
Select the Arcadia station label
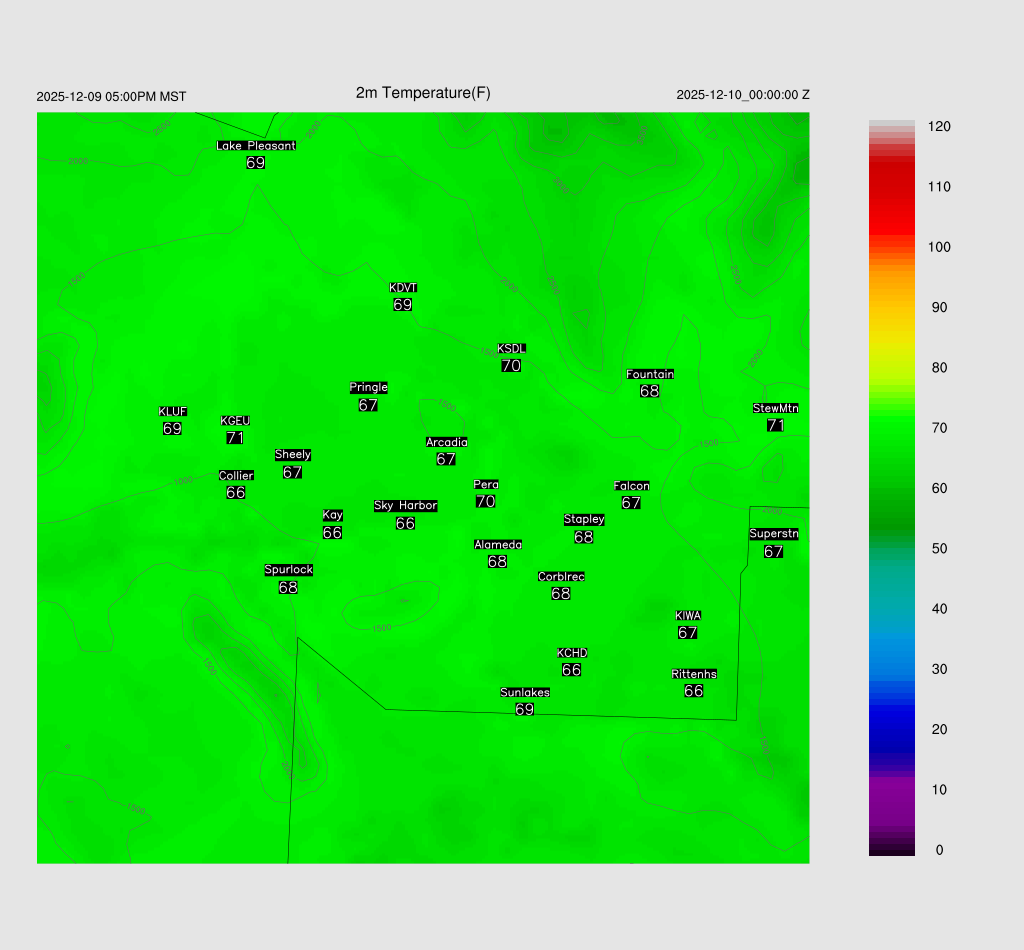point(446,442)
